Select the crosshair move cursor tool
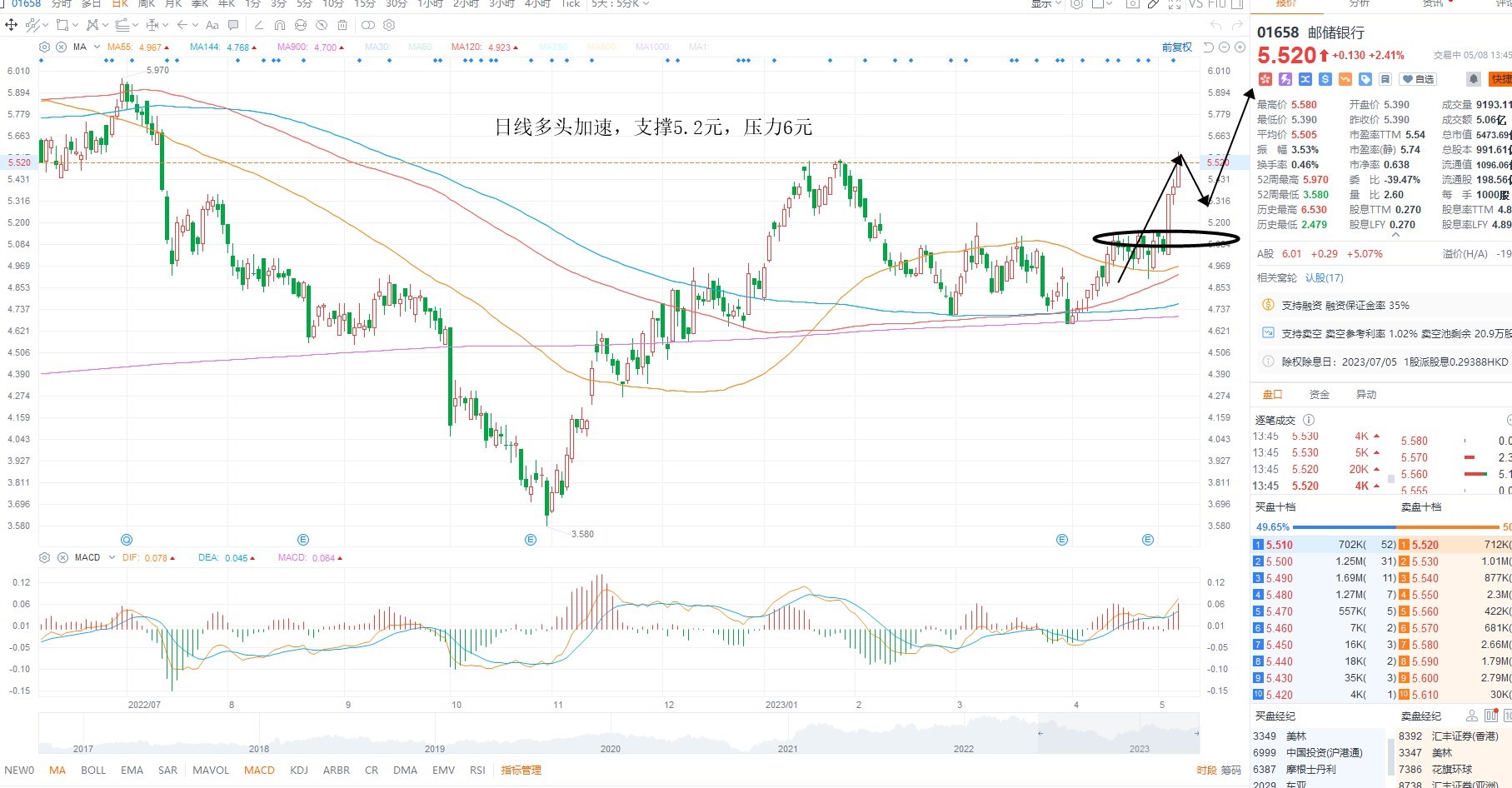 click(12, 25)
